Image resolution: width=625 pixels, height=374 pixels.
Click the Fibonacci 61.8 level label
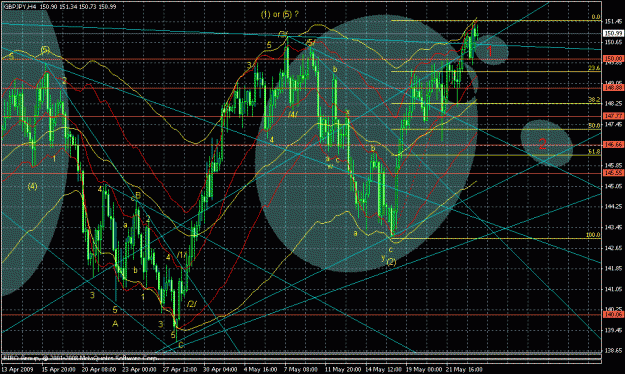tap(594, 152)
